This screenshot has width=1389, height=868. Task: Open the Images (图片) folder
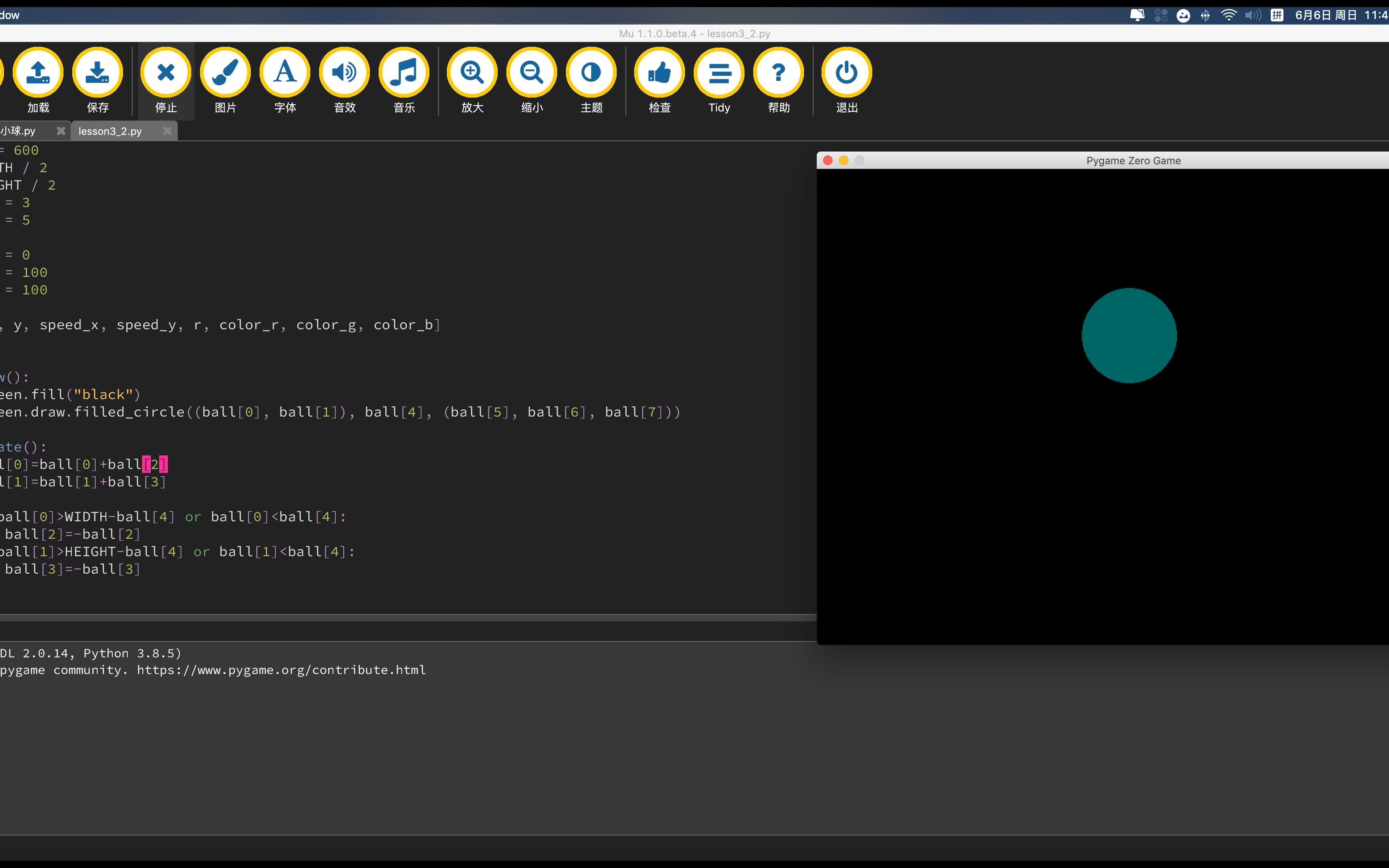click(226, 73)
